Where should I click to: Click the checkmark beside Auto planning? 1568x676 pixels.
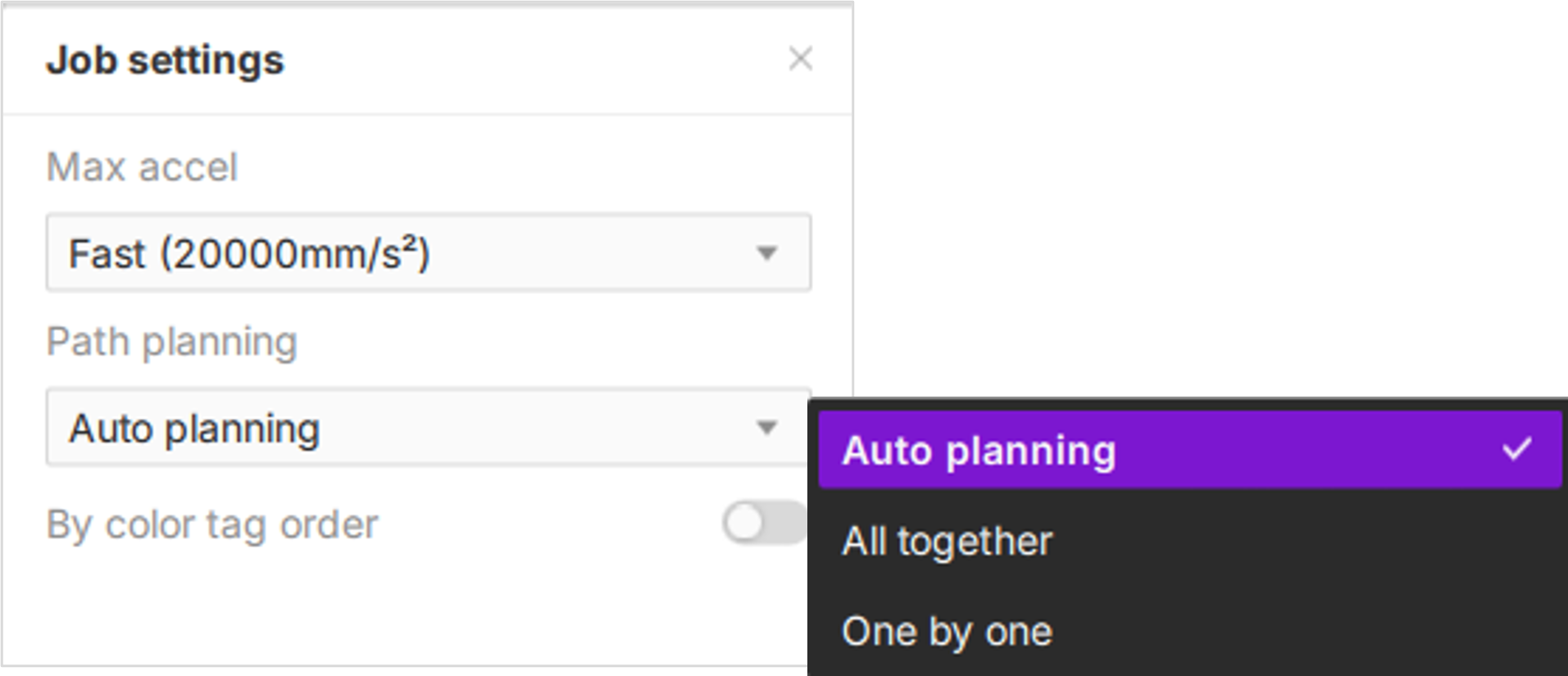click(1516, 449)
